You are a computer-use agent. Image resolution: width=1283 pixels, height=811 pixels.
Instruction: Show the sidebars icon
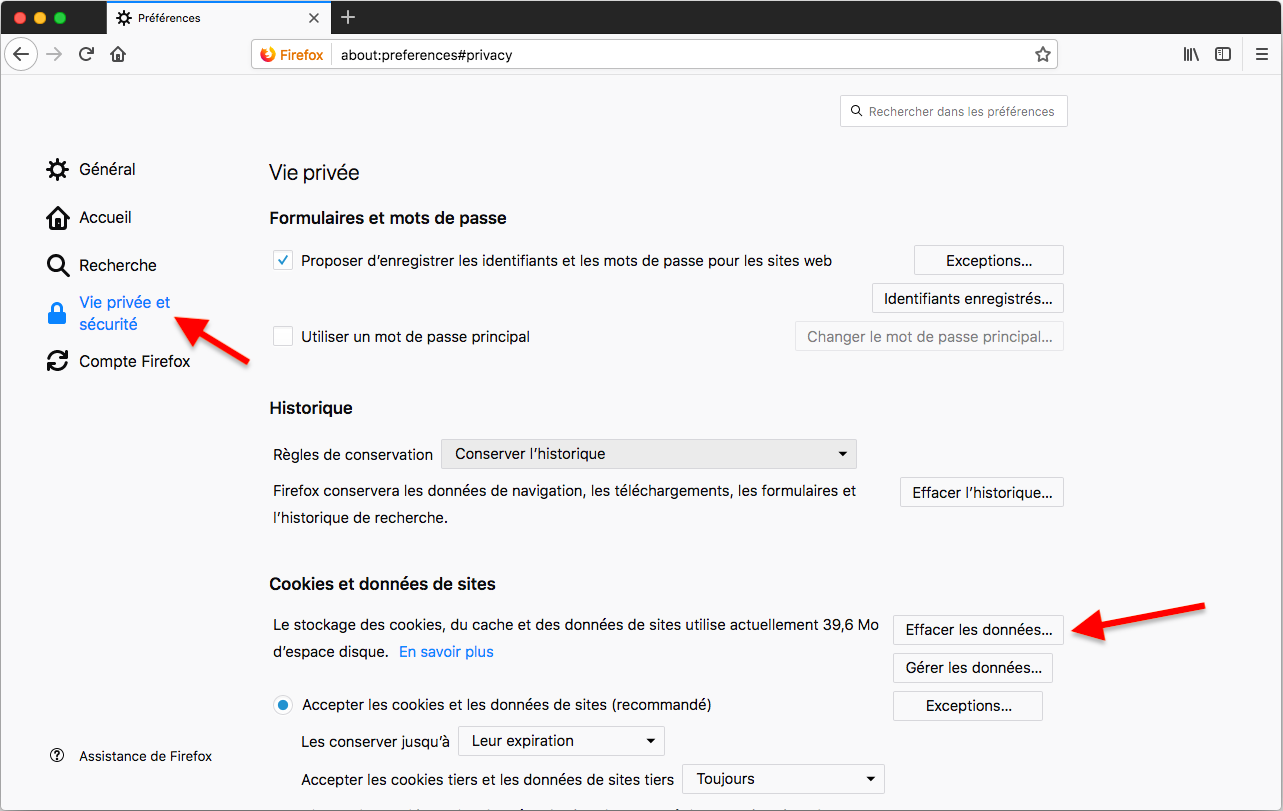click(x=1223, y=54)
